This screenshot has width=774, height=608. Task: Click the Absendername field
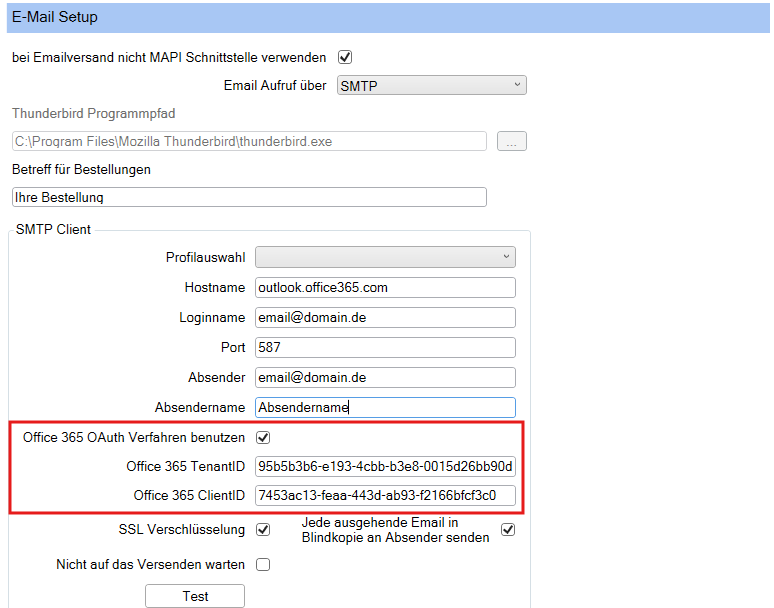385,408
